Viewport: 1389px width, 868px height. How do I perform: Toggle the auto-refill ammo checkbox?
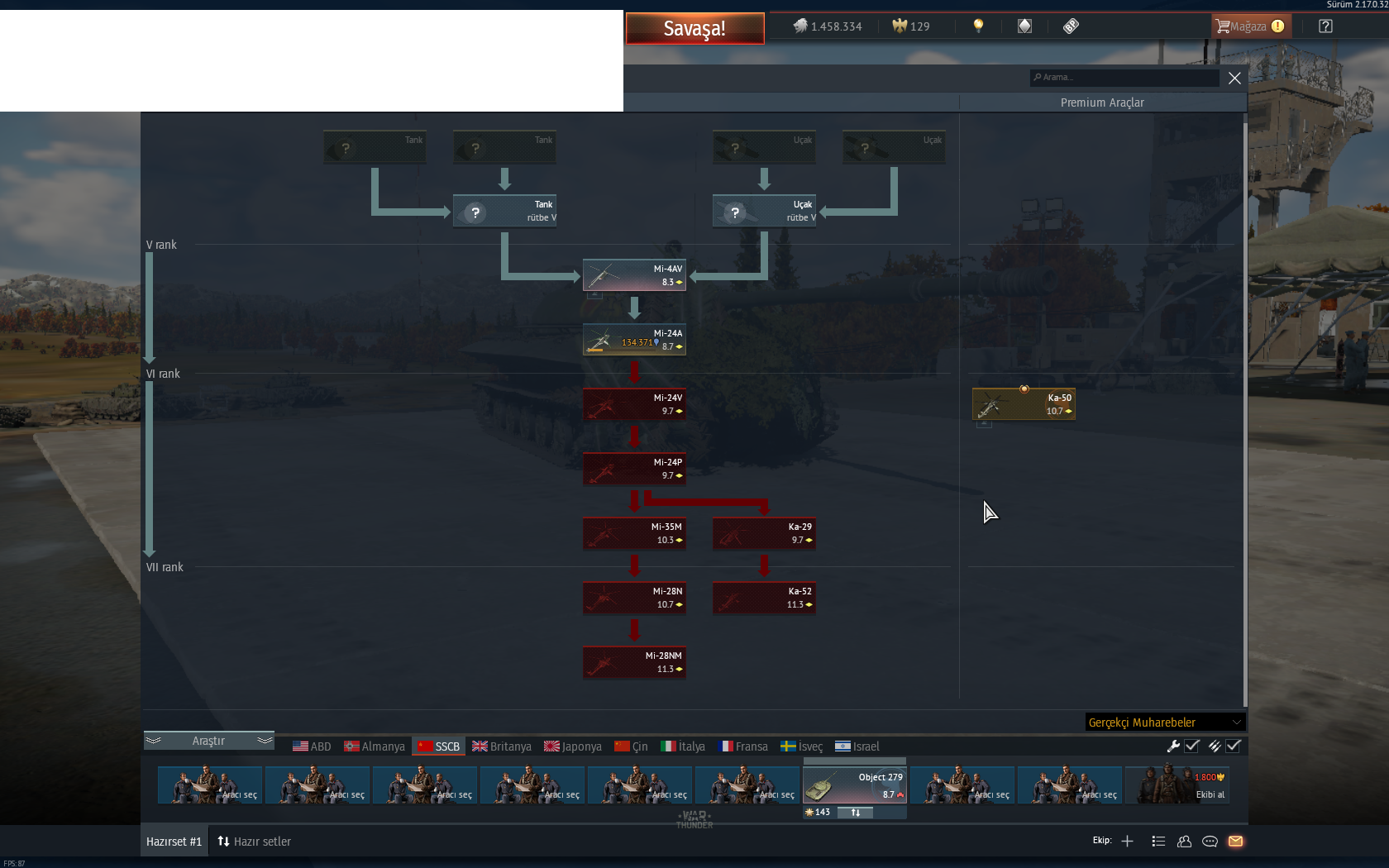(x=1234, y=746)
